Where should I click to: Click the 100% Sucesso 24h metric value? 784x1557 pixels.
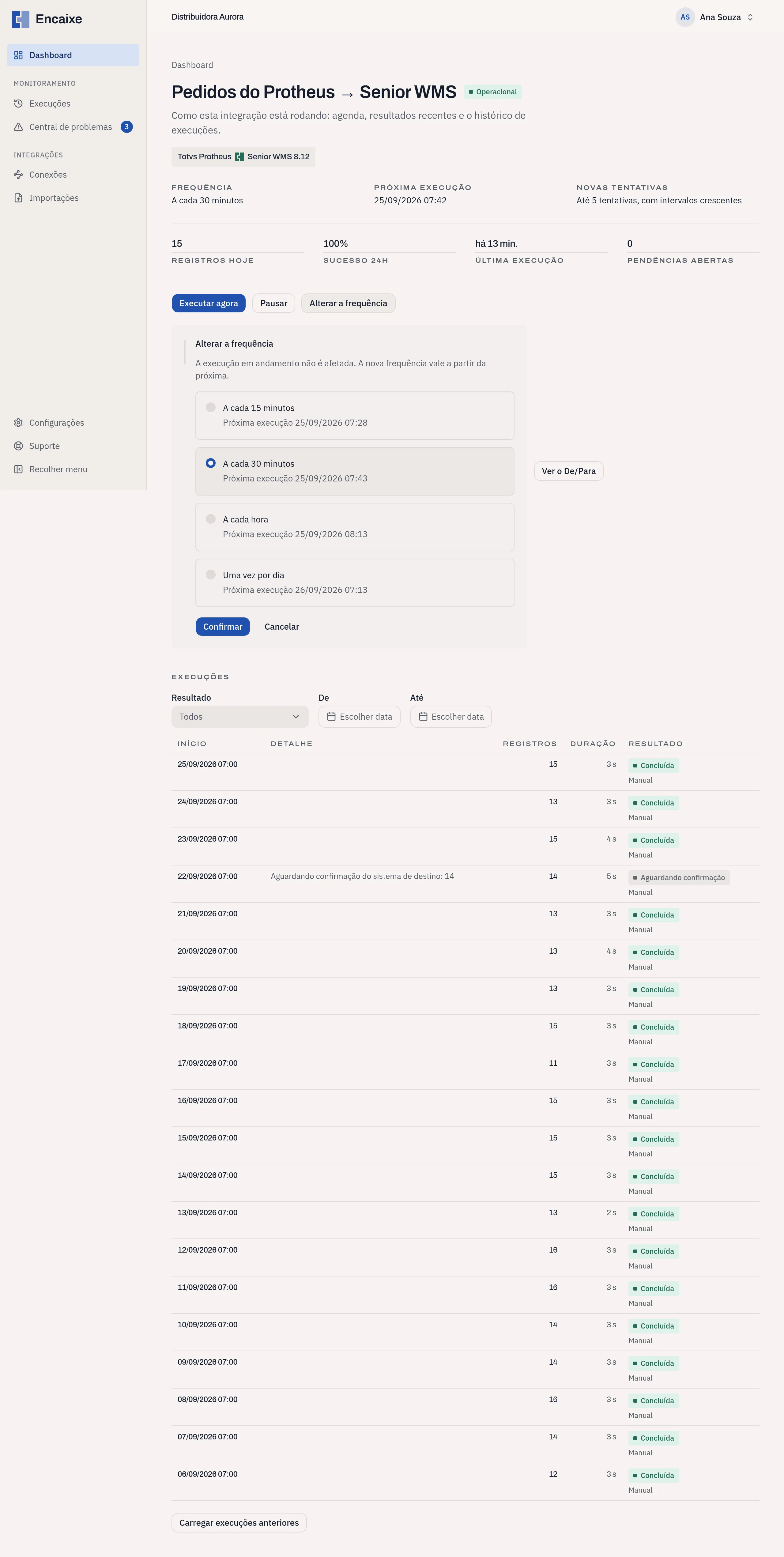[x=335, y=243]
